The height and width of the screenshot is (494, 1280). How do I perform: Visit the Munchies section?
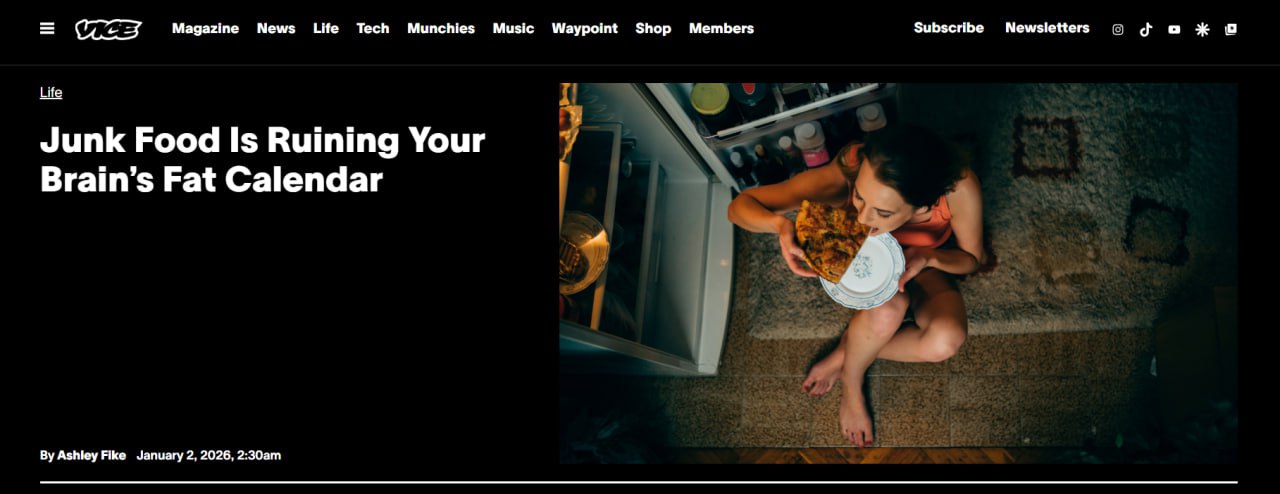441,28
